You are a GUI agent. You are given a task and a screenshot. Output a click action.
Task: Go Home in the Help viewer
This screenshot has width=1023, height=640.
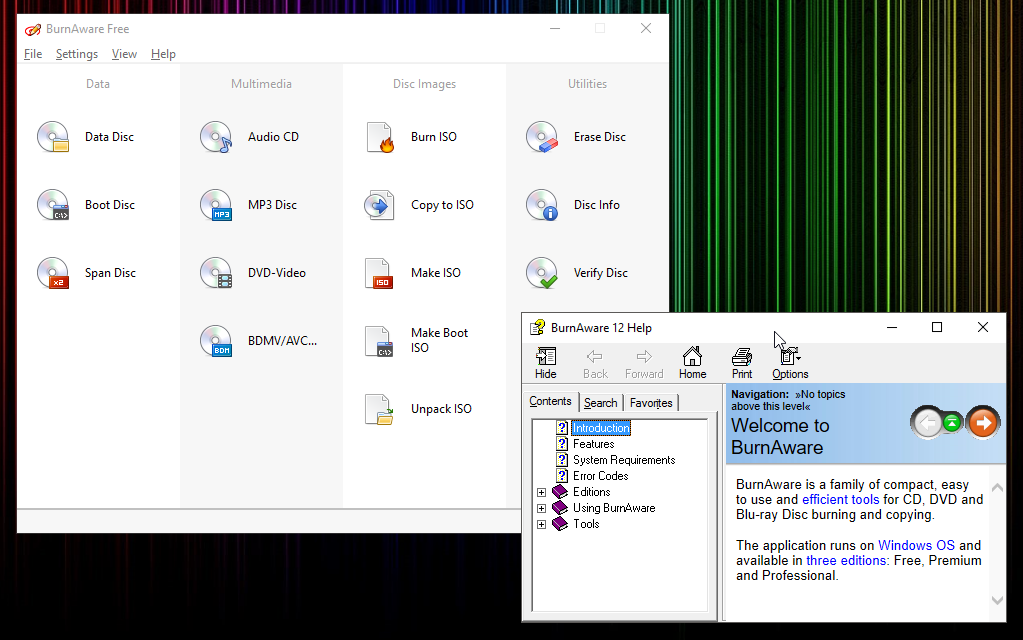692,363
